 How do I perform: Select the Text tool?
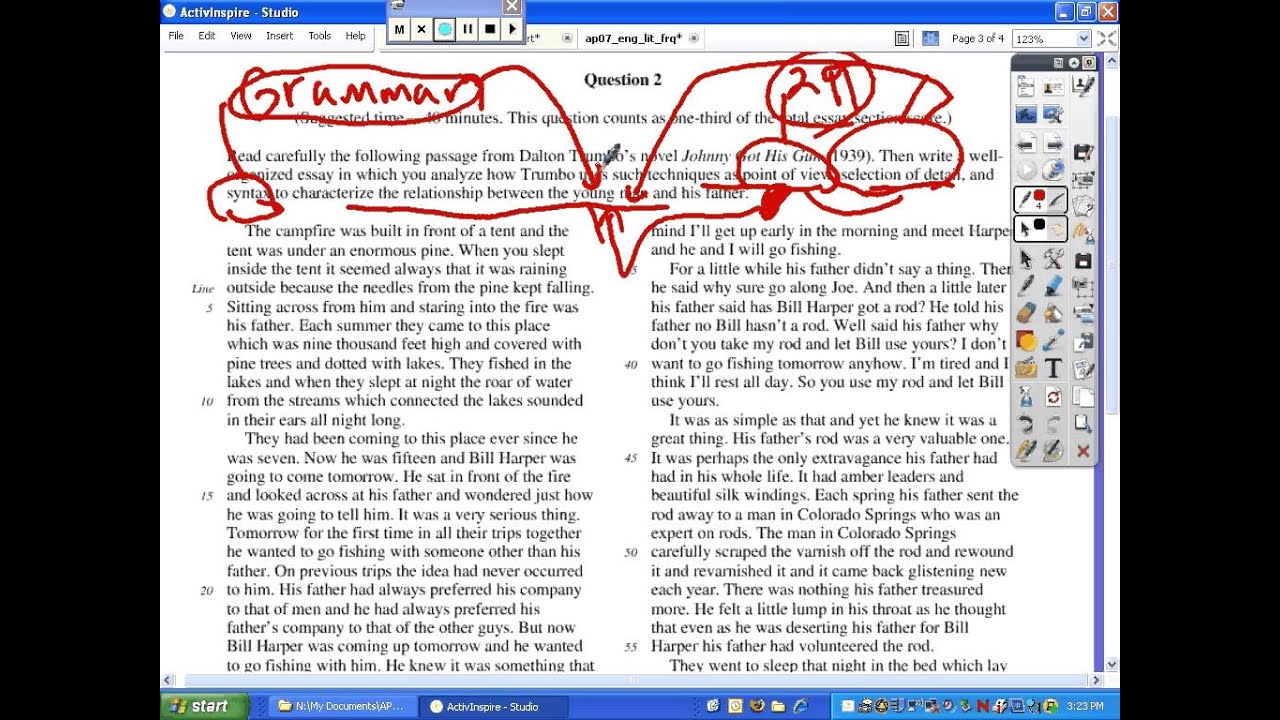[1053, 369]
